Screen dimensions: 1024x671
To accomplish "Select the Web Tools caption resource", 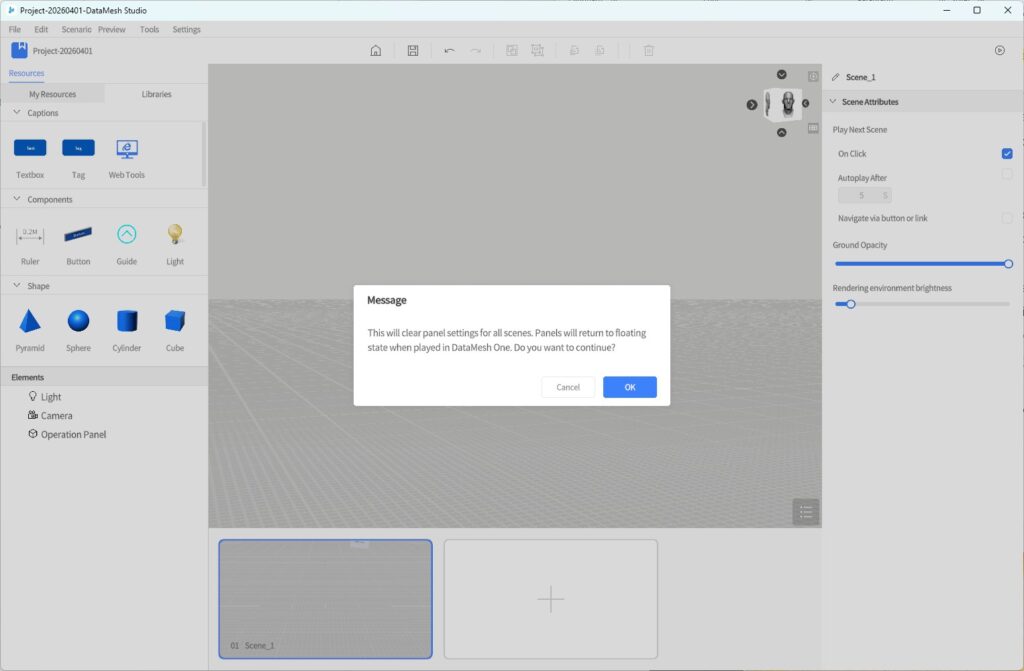I will tap(127, 149).
